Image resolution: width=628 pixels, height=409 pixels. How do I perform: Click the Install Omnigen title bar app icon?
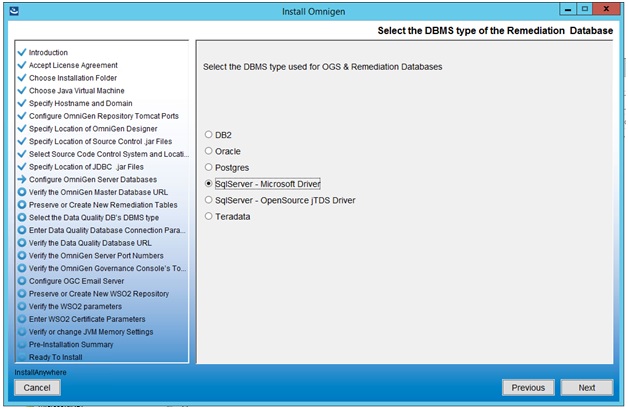click(14, 11)
